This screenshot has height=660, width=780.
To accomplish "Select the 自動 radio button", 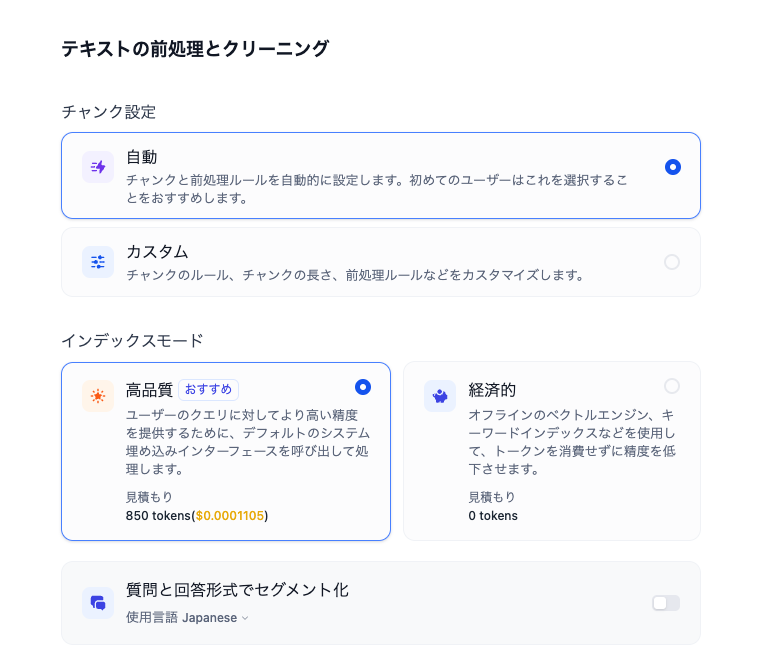I will pyautogui.click(x=673, y=167).
